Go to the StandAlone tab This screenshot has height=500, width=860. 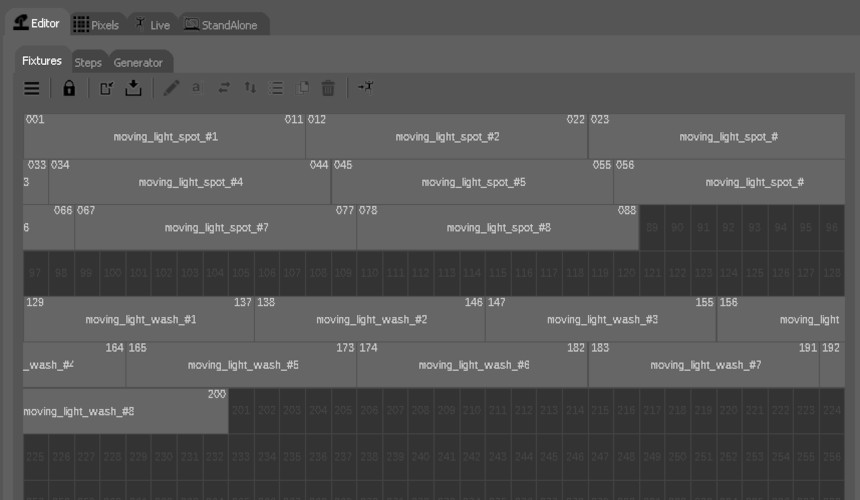220,25
